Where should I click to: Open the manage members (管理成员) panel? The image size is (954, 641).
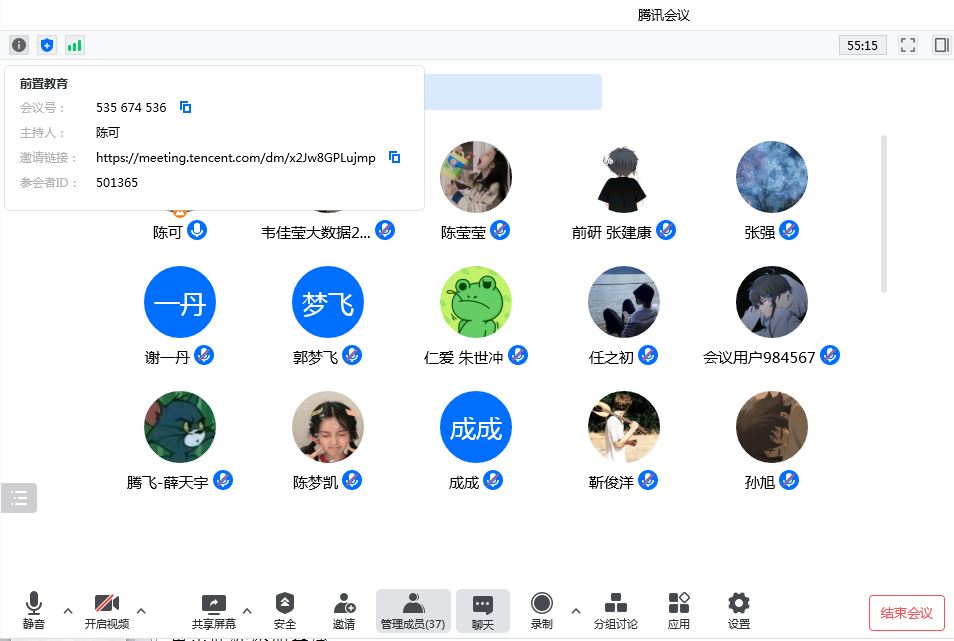(413, 609)
